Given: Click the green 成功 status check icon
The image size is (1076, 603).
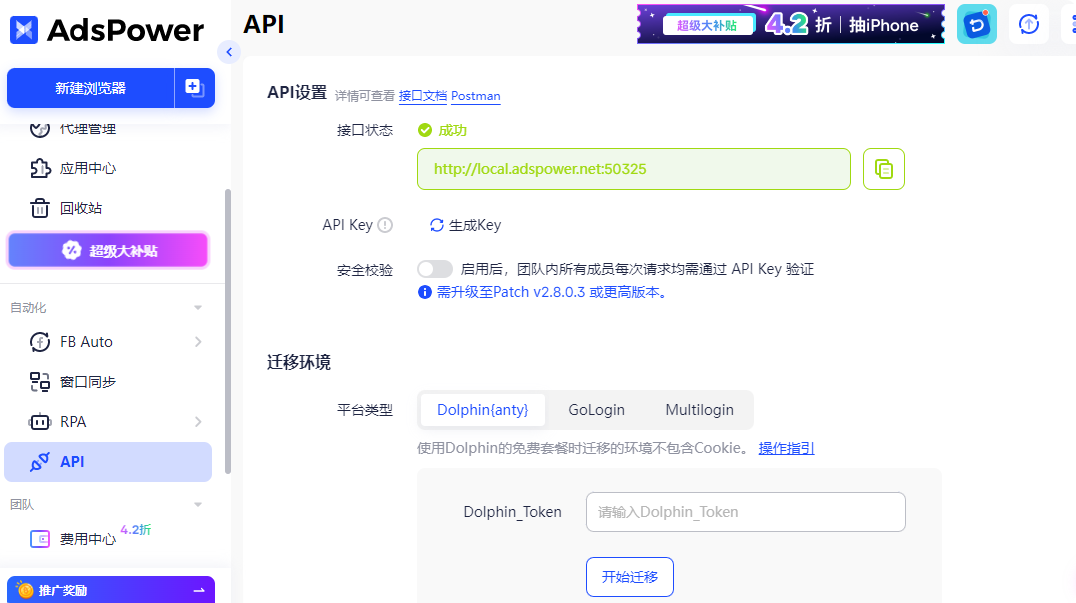Looking at the screenshot, I should (x=425, y=130).
